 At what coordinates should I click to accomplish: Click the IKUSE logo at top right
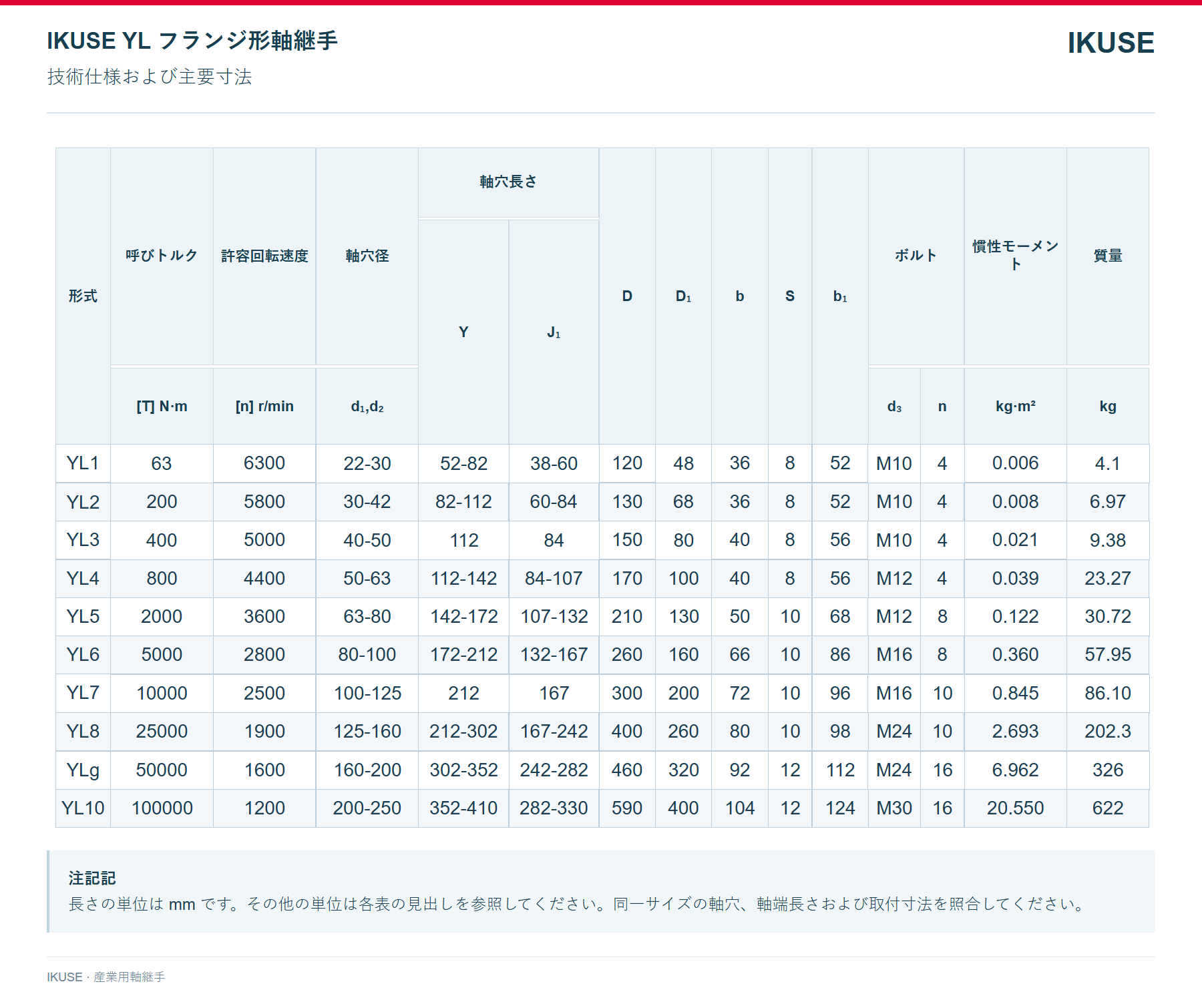coord(1111,43)
